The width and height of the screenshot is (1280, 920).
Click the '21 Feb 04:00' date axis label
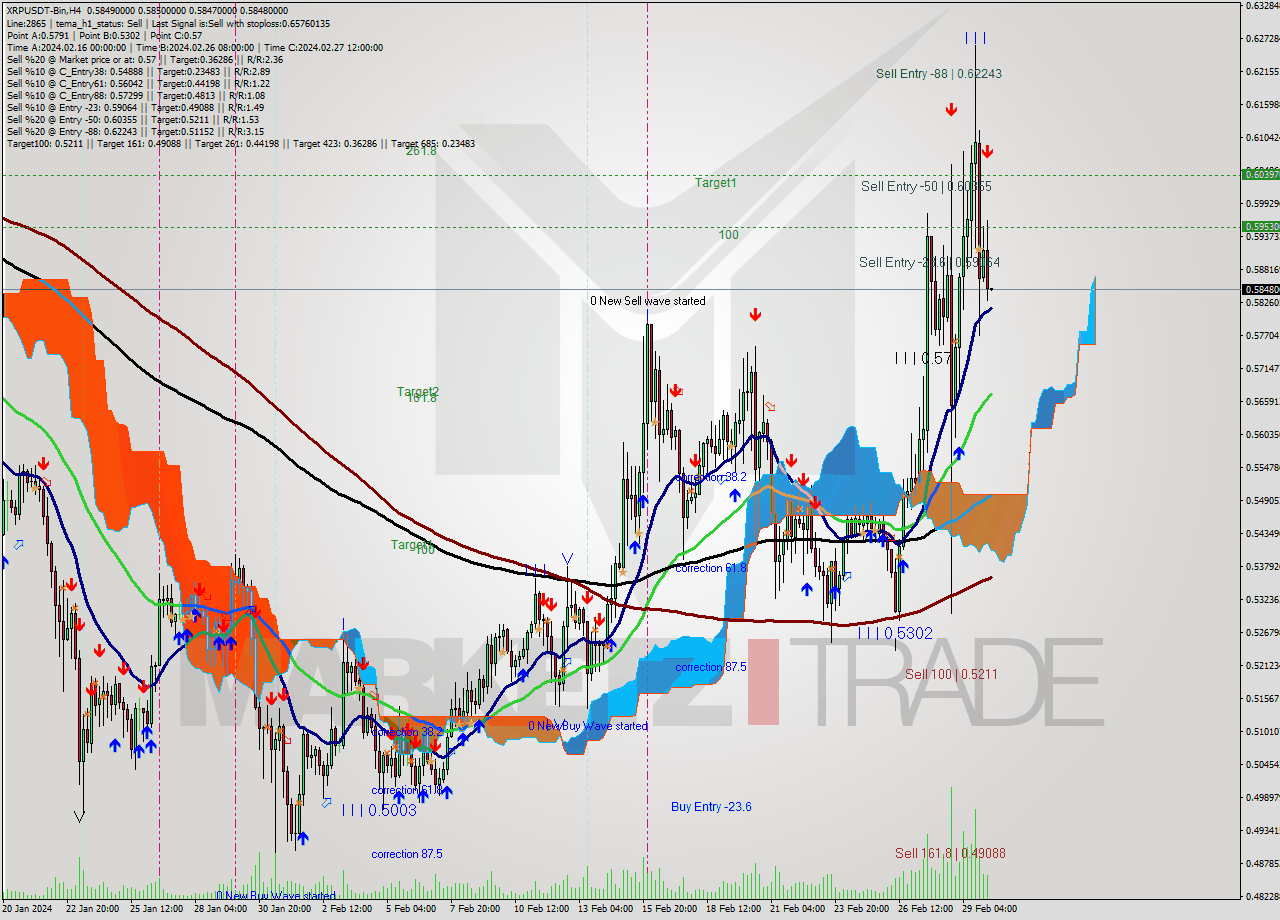[x=797, y=909]
